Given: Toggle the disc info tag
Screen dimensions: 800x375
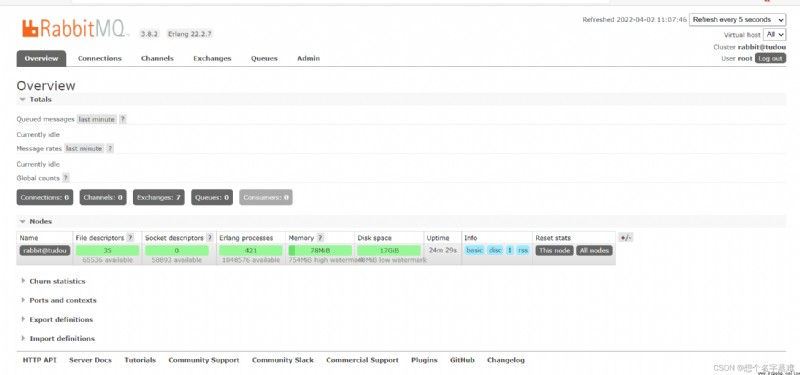Looking at the screenshot, I should [x=495, y=251].
